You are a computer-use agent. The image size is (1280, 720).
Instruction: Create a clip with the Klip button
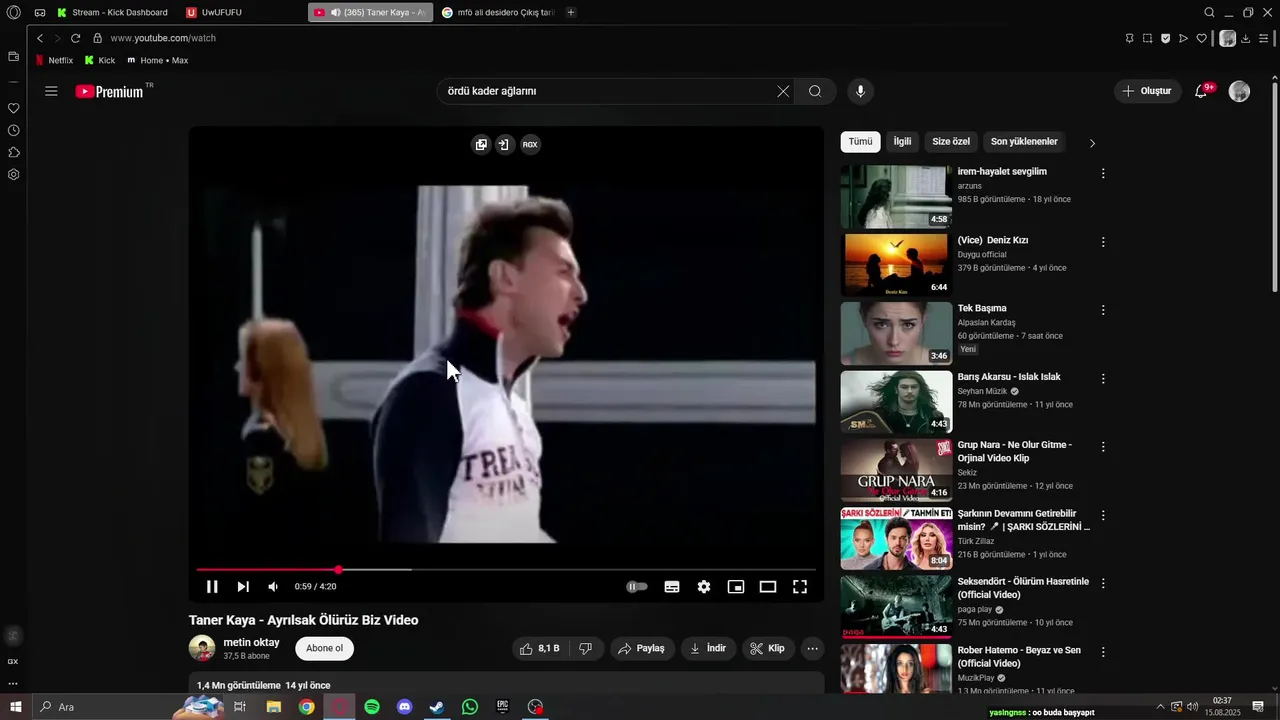tap(768, 648)
